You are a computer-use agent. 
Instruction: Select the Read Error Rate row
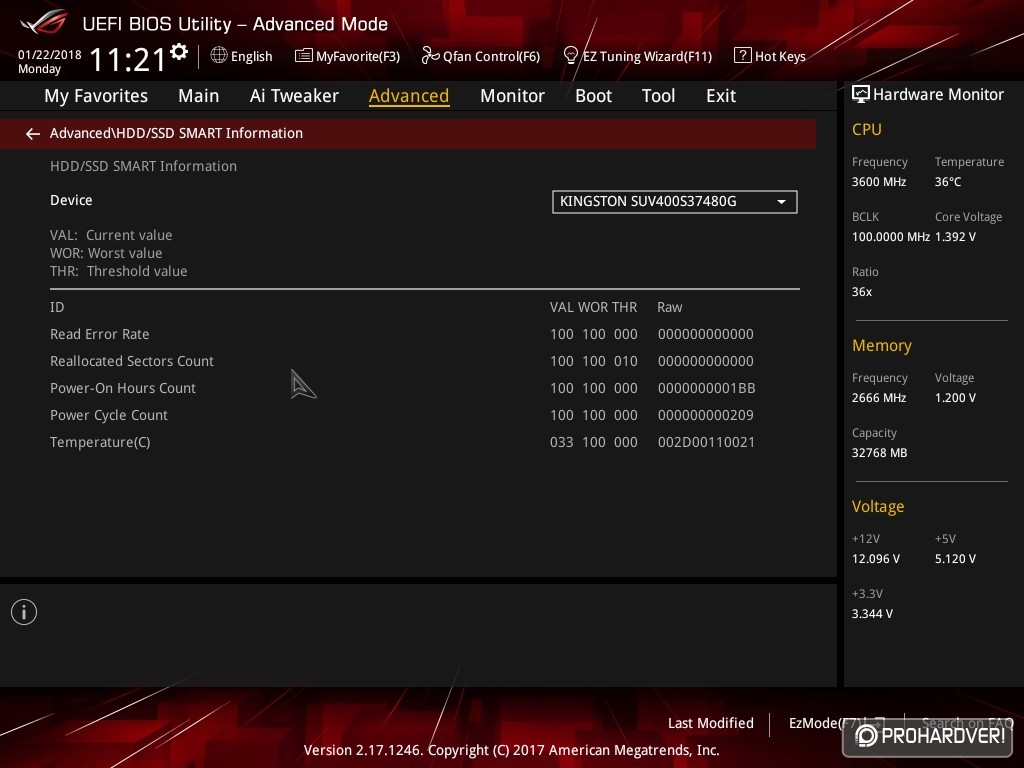[x=424, y=334]
